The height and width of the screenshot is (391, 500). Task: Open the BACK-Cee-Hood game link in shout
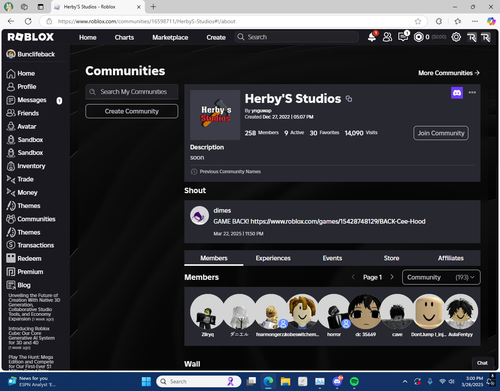click(338, 222)
